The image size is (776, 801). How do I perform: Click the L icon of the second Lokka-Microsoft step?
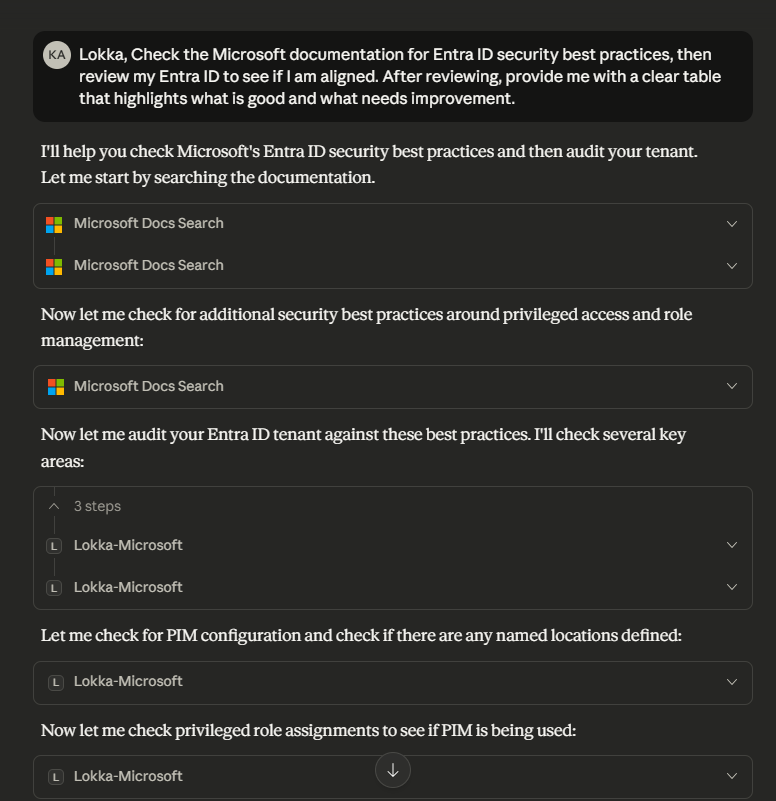tap(55, 588)
